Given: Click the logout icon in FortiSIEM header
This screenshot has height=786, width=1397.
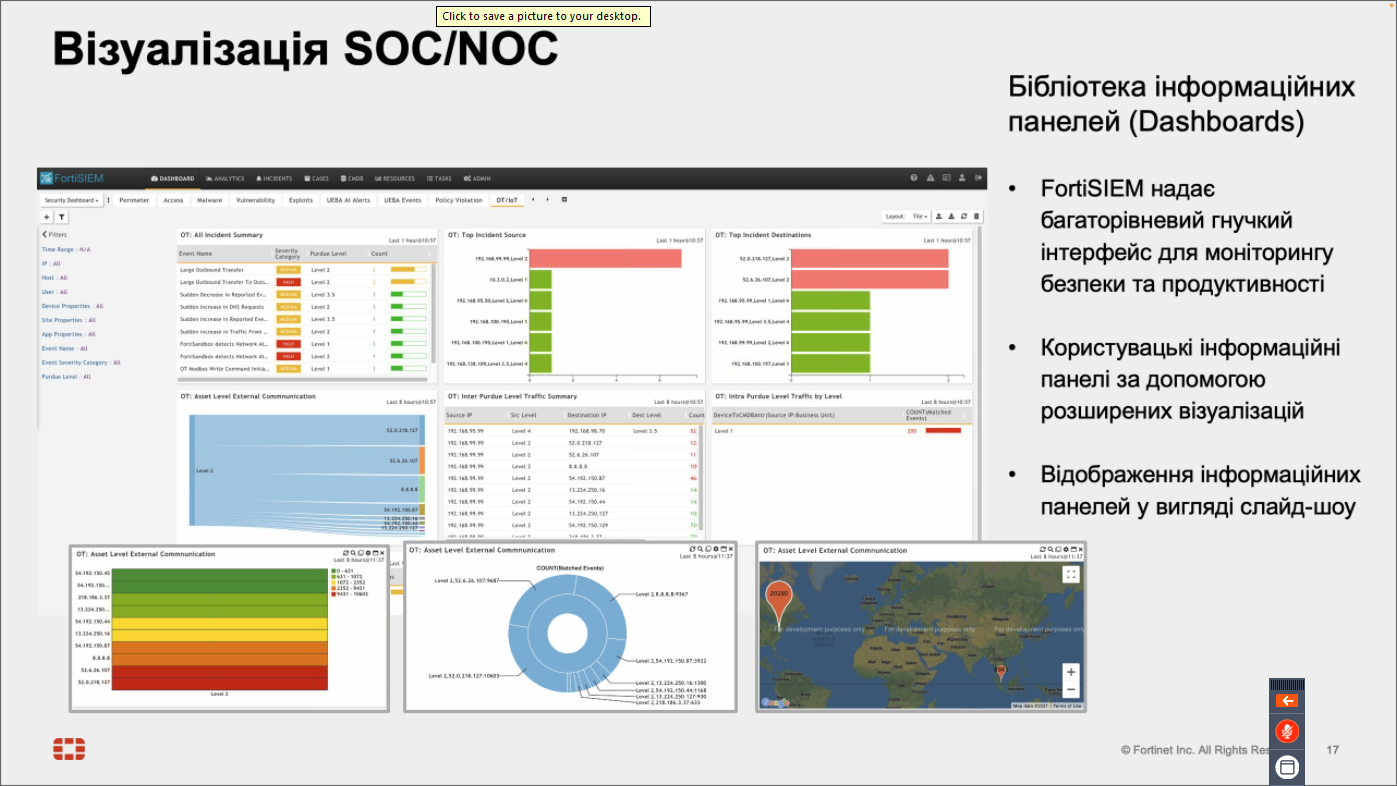Looking at the screenshot, I should click(x=978, y=178).
